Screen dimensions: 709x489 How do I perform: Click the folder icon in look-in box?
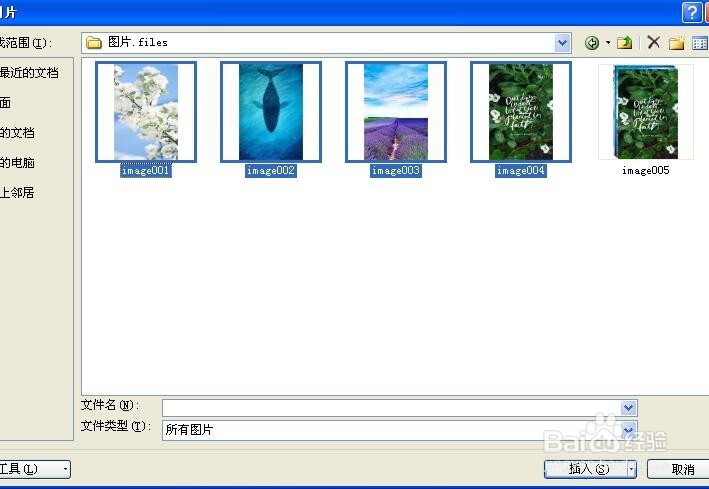(x=94, y=43)
